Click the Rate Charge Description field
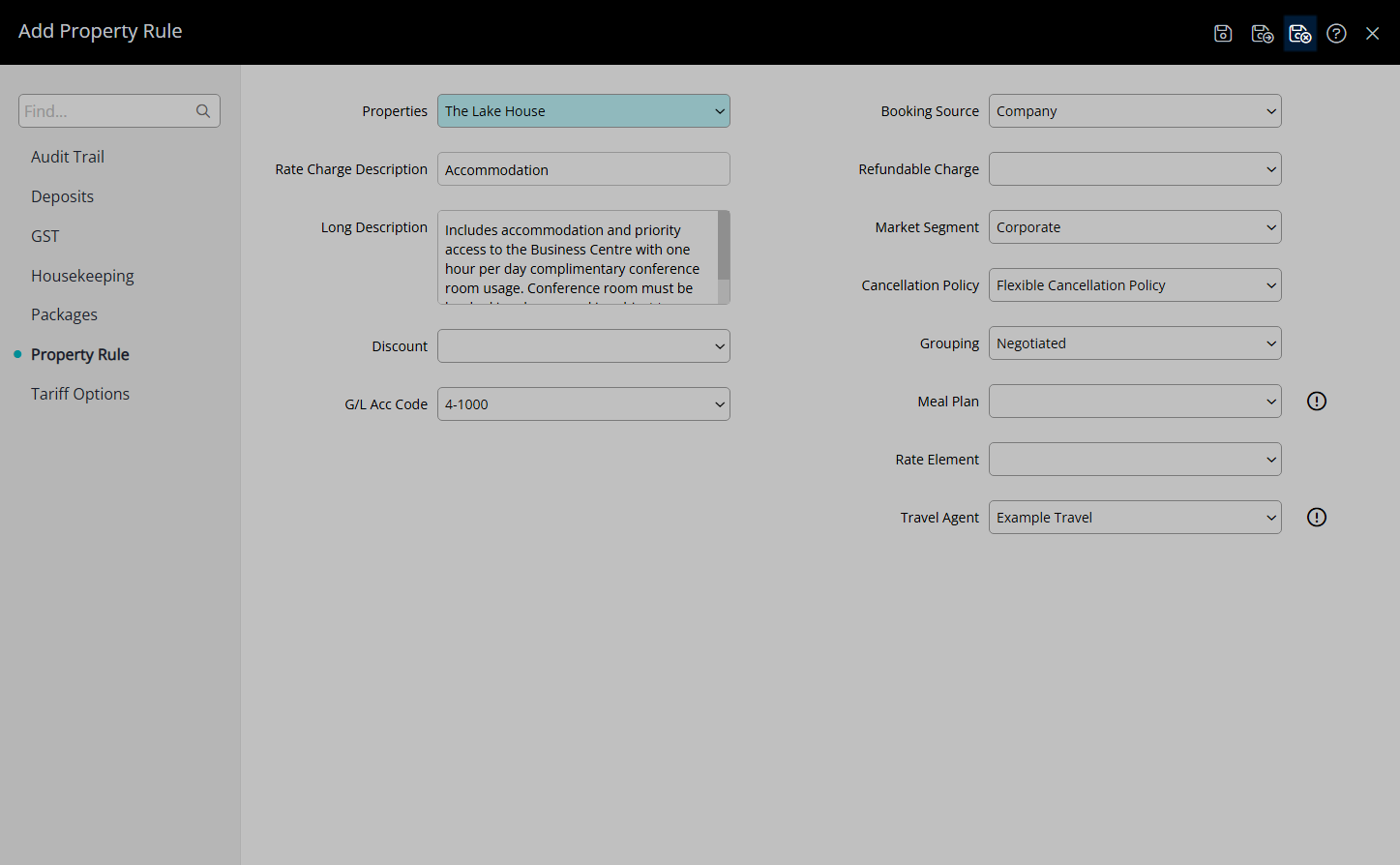 click(583, 169)
